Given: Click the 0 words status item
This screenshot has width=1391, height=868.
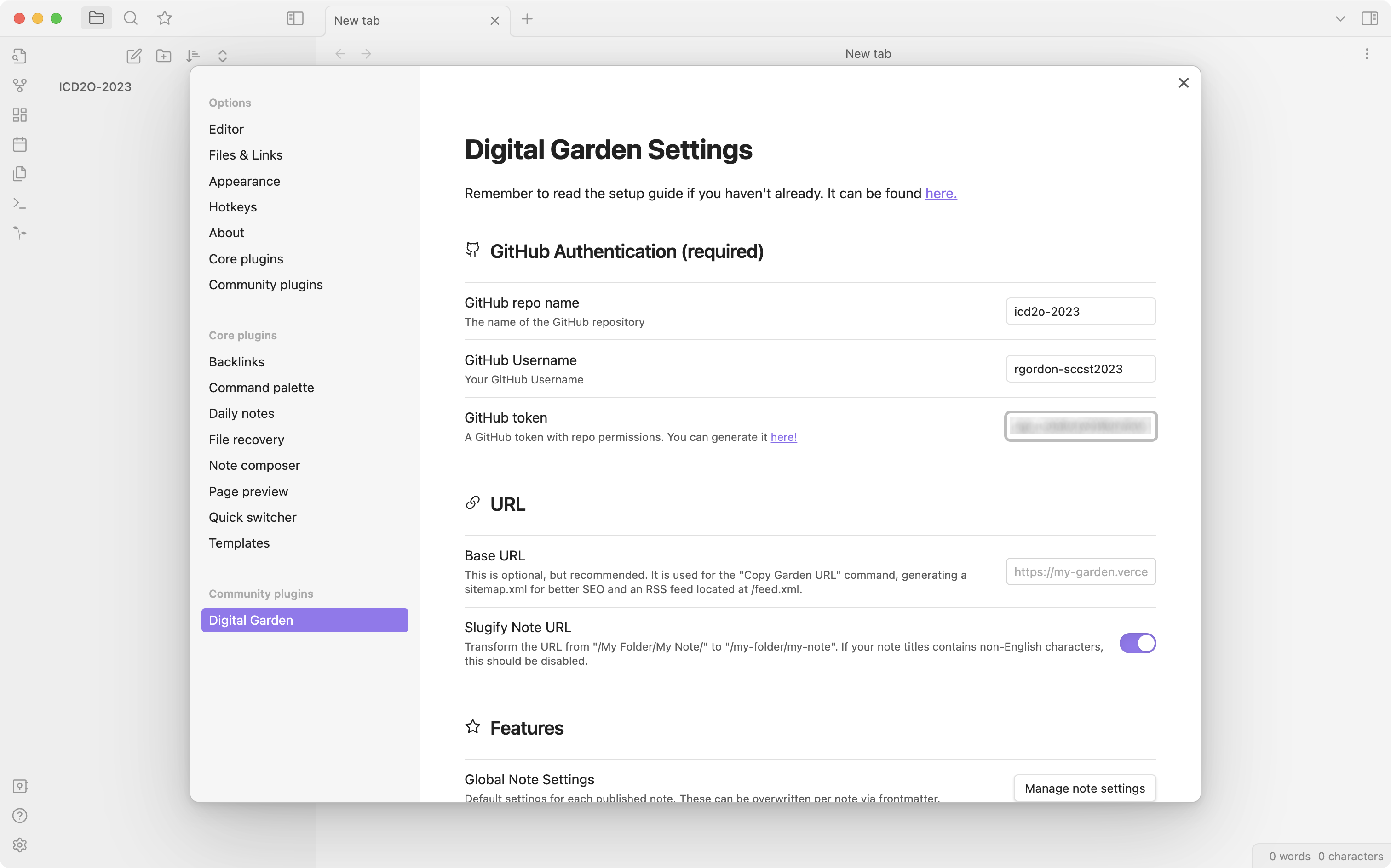Looking at the screenshot, I should 1289,856.
